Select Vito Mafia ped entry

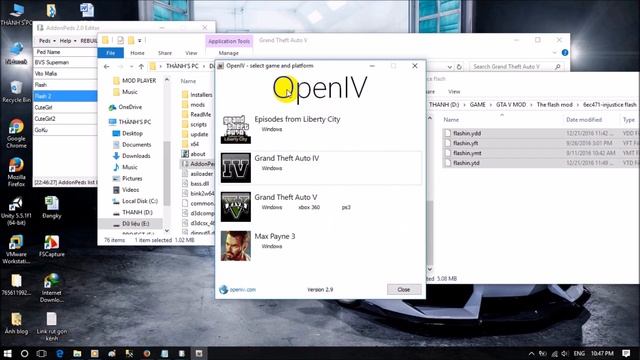pyautogui.click(x=65, y=73)
